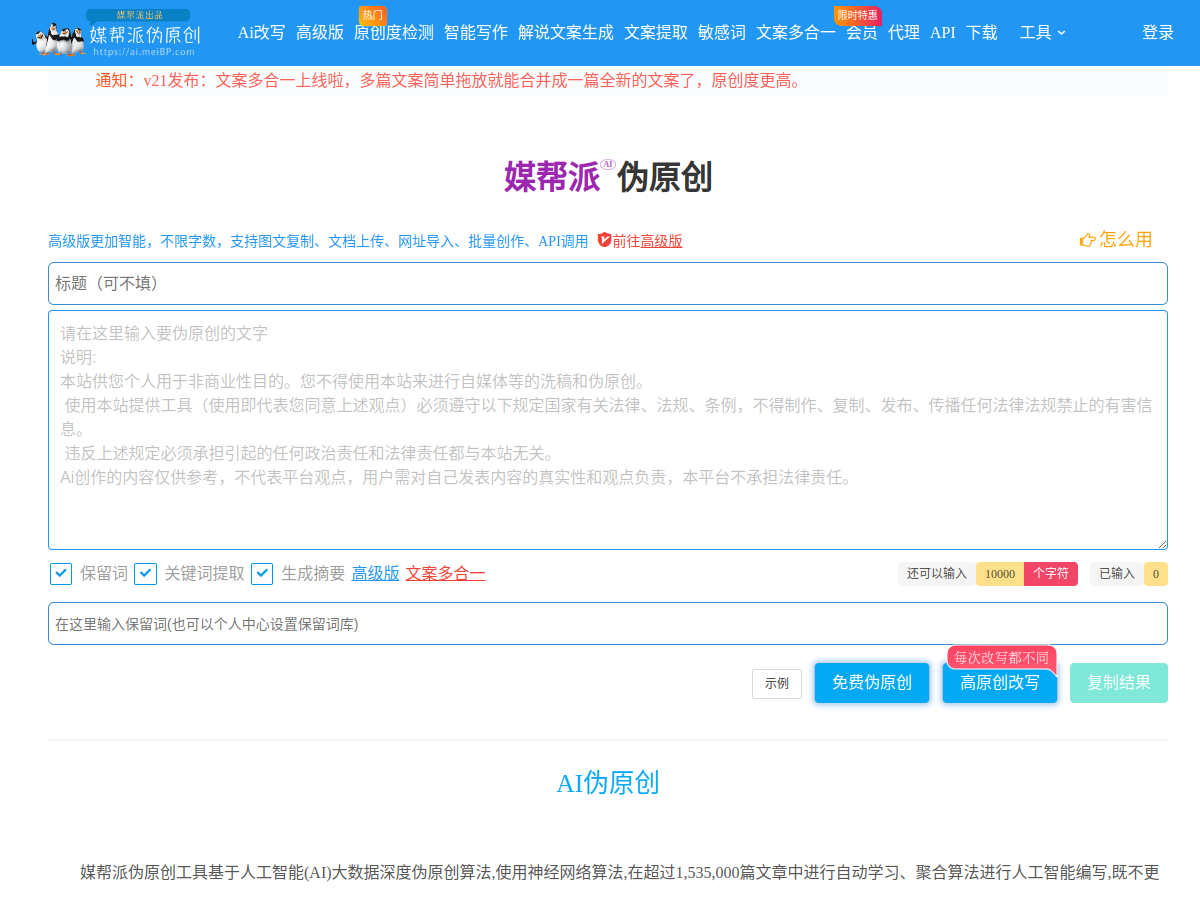This screenshot has width=1200, height=900.
Task: Select 解说文案生成 in the navigation
Action: (x=566, y=33)
